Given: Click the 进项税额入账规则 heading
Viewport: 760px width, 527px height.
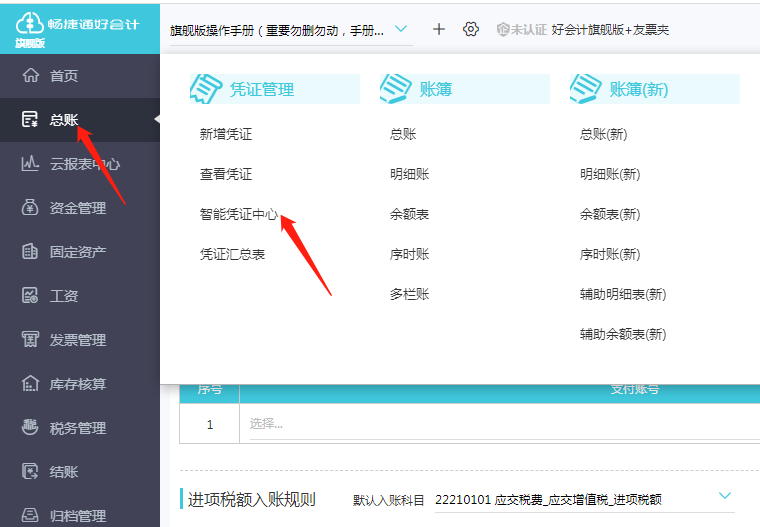Looking at the screenshot, I should (252, 499).
